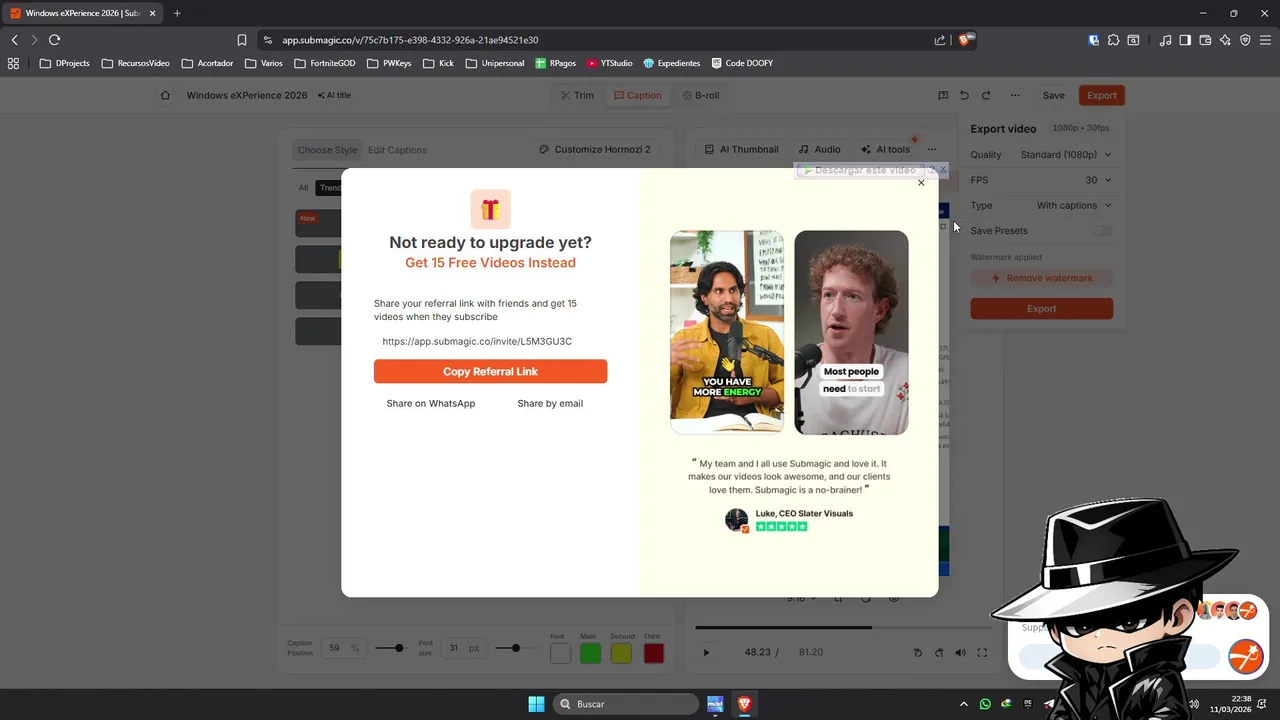Click the Copy Referral Link button

pyautogui.click(x=490, y=371)
